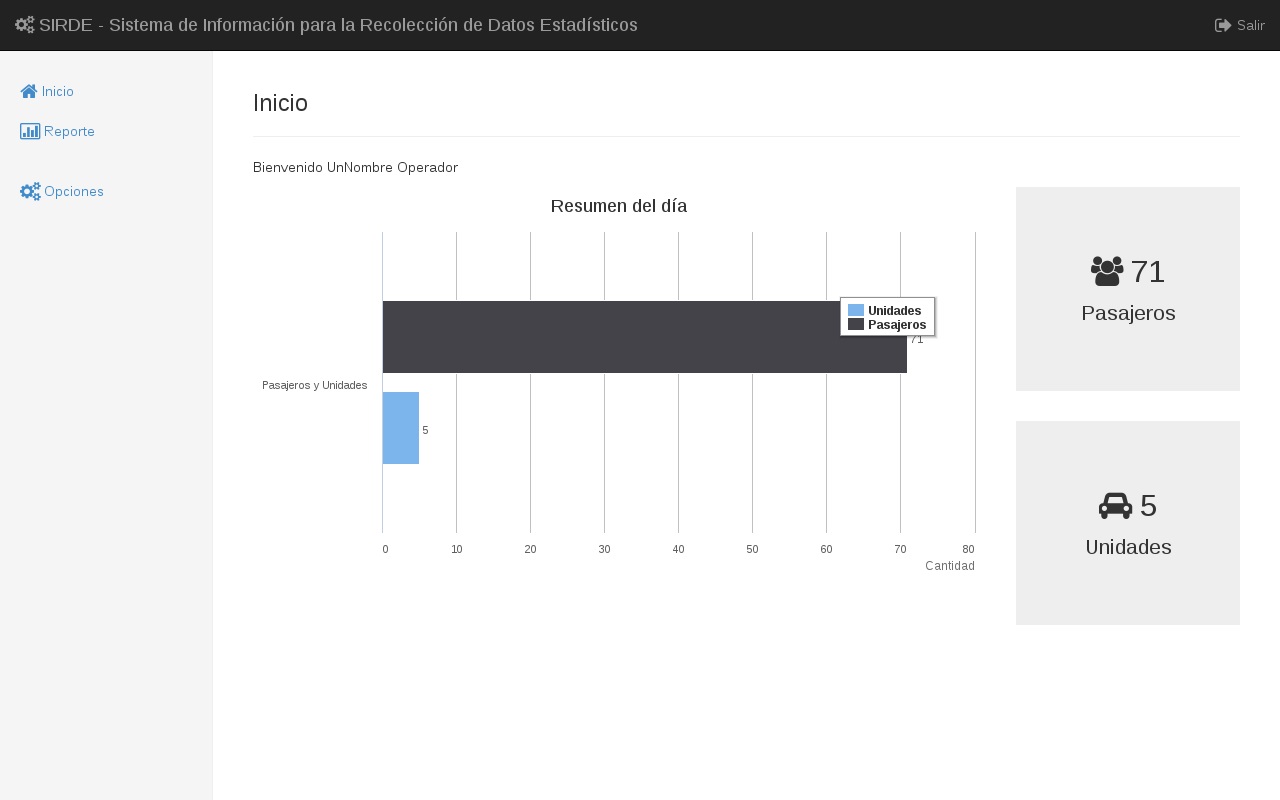Click the 'Bienvenido UnNombre Operador' greeting
1280x800 pixels.
tap(355, 167)
